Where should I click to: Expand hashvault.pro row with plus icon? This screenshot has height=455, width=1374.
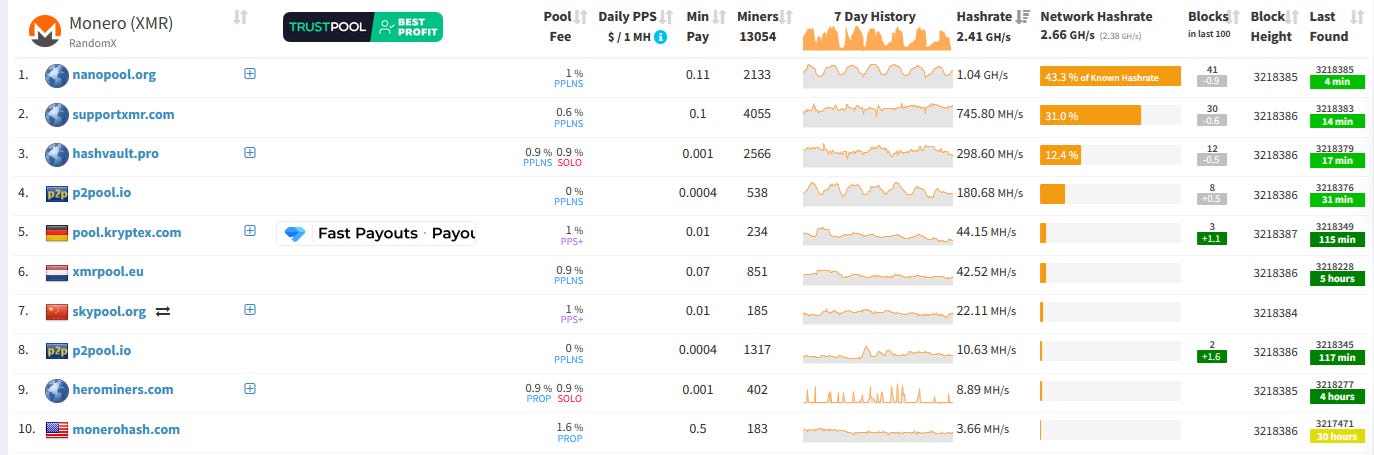pos(250,153)
